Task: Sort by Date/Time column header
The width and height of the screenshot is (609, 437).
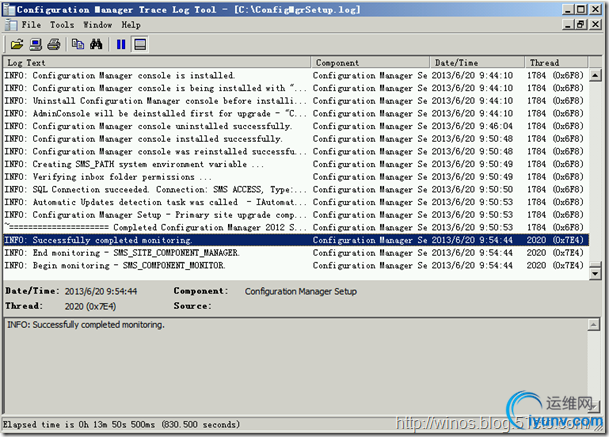Action: pyautogui.click(x=477, y=63)
